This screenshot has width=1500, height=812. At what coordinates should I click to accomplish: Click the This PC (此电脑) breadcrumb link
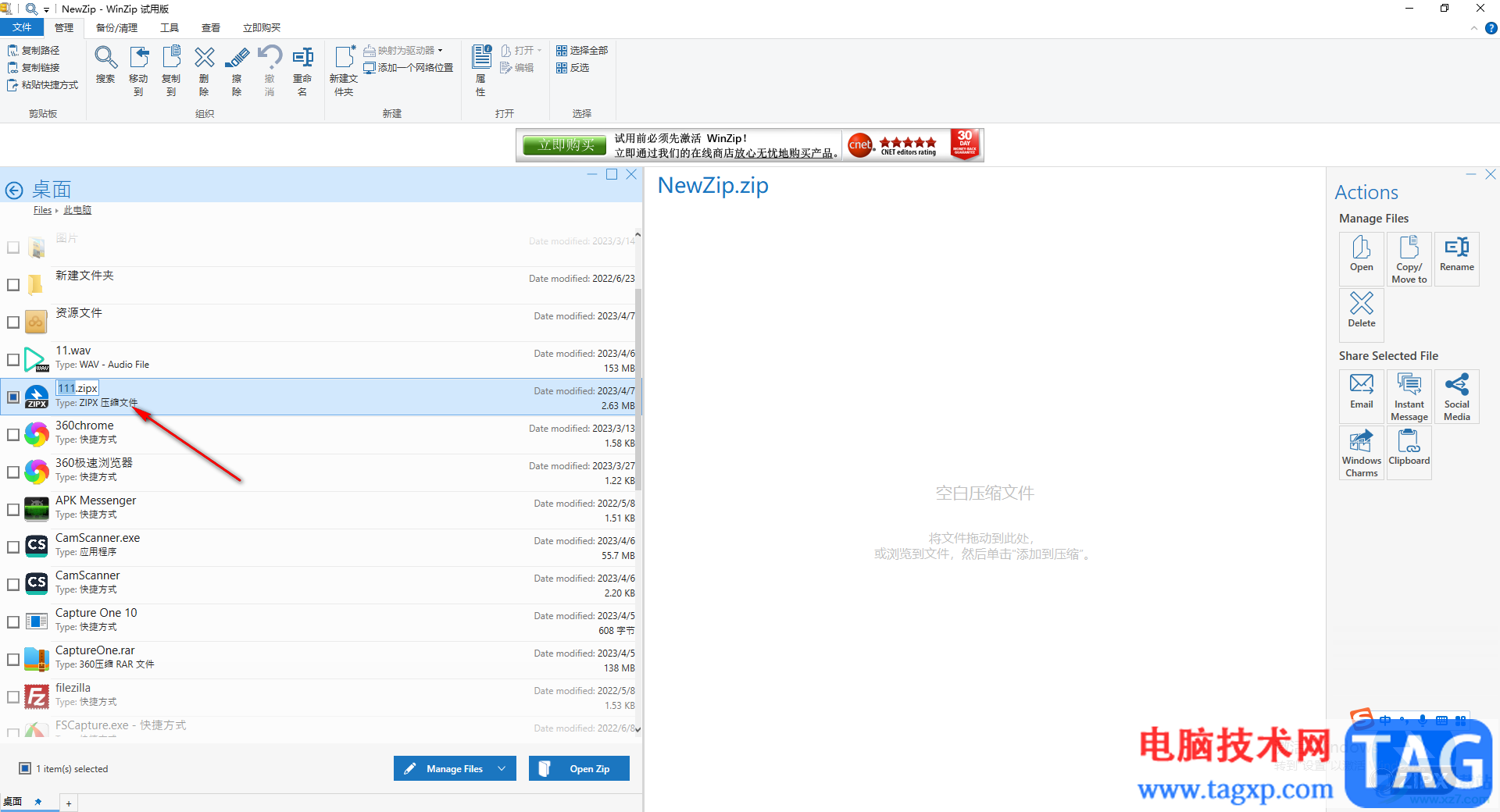click(77, 210)
